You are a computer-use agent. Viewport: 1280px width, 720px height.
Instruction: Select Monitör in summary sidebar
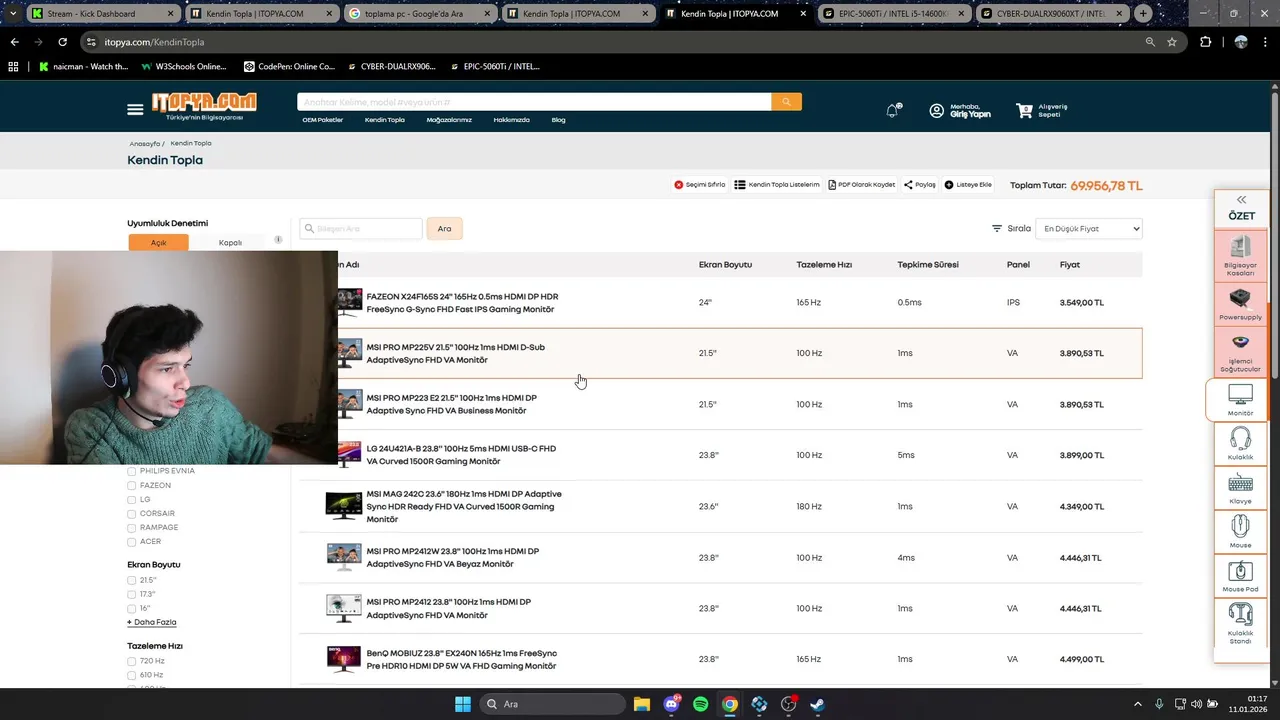1240,399
